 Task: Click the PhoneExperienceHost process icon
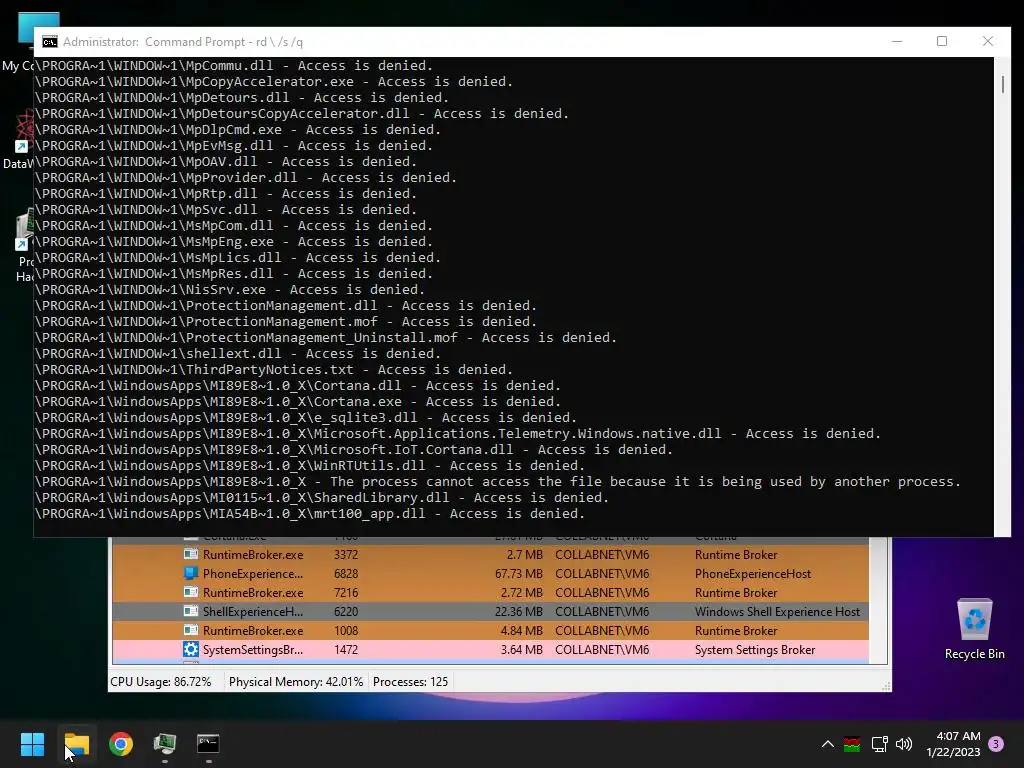[x=191, y=573]
